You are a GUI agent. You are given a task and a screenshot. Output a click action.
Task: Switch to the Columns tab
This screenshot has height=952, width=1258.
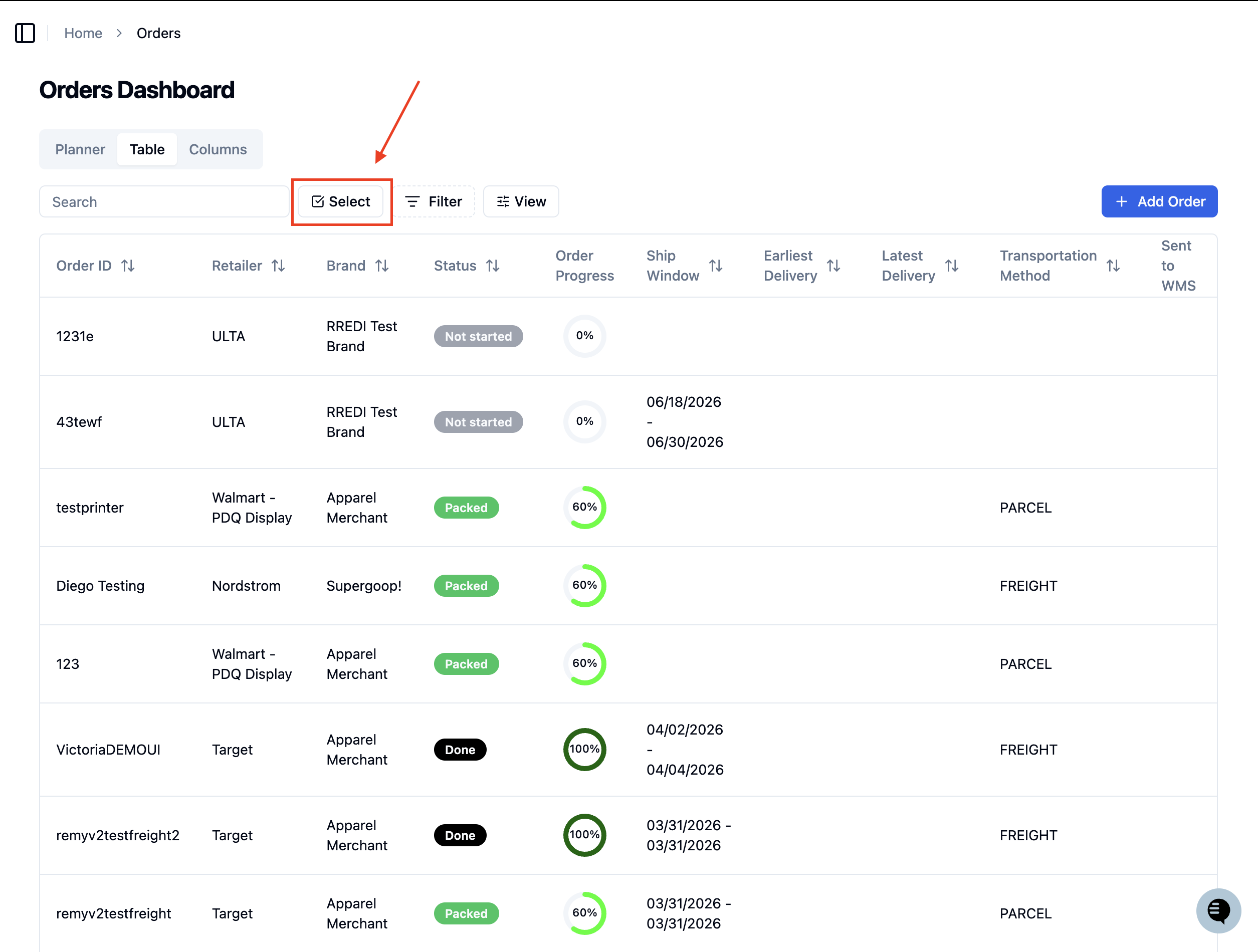tap(218, 150)
